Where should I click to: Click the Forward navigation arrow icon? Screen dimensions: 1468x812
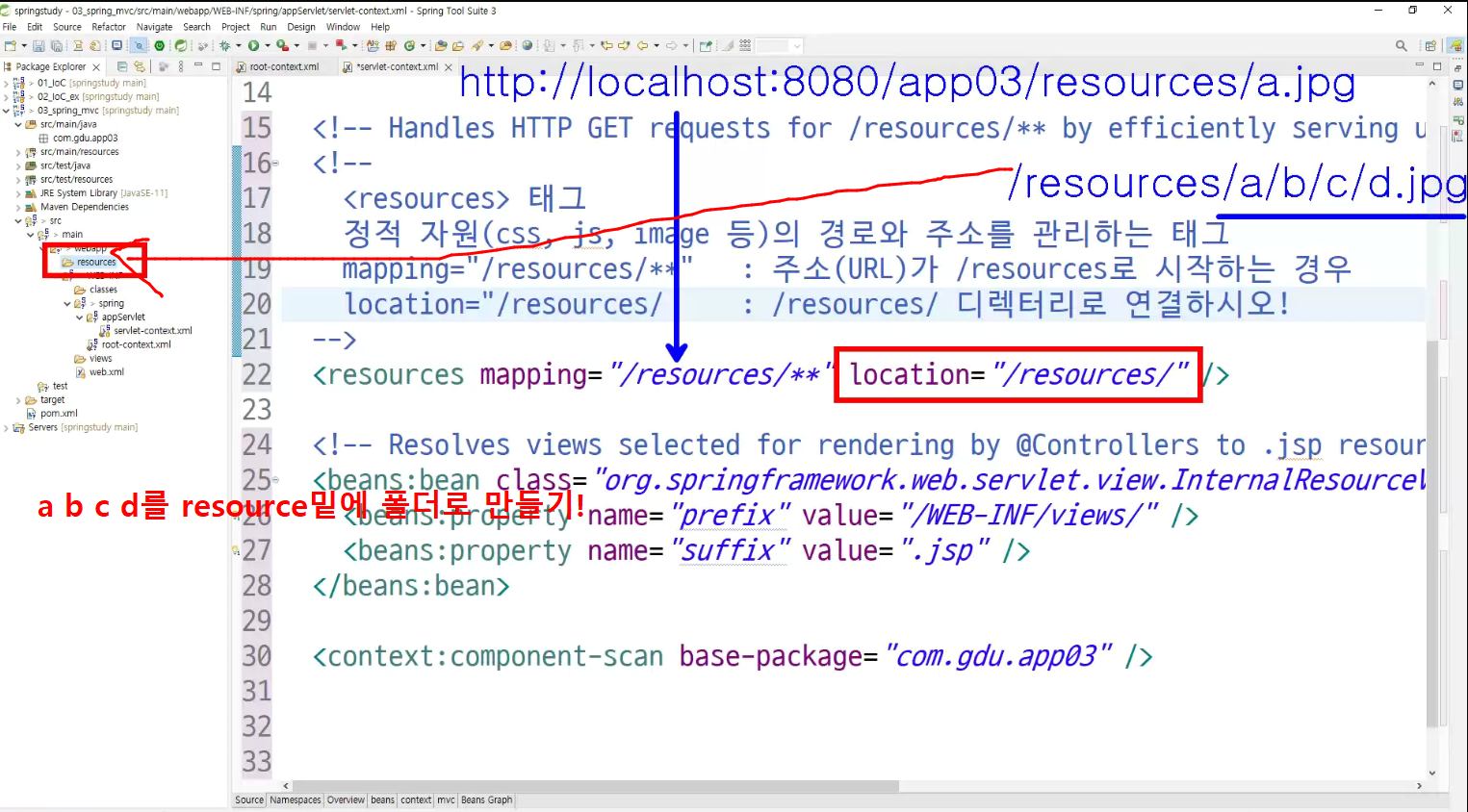(x=671, y=45)
